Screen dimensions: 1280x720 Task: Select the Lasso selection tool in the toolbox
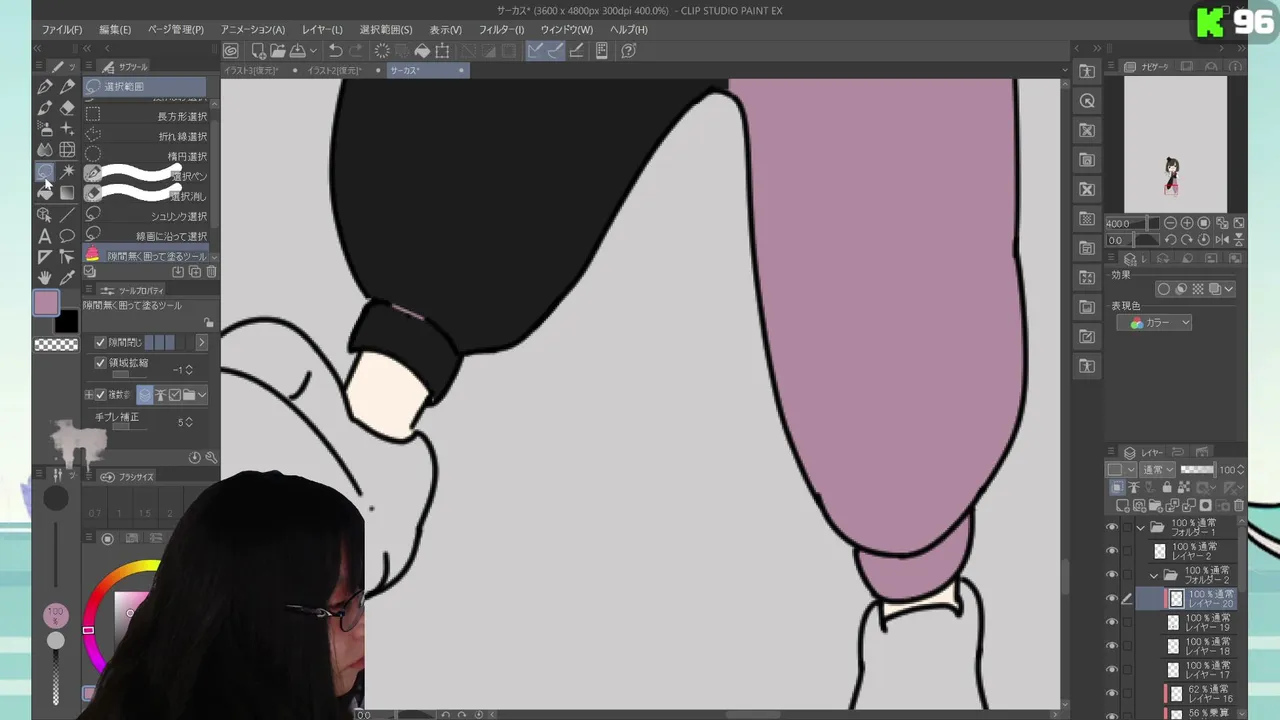pyautogui.click(x=45, y=172)
